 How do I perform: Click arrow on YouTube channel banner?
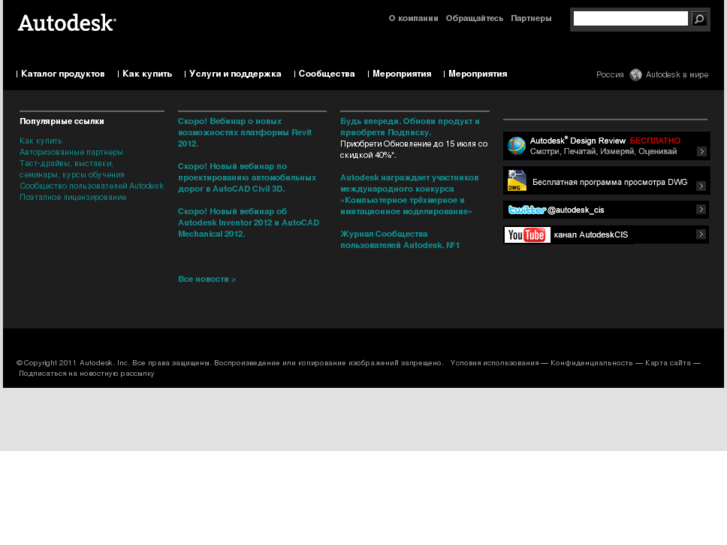[x=701, y=234]
